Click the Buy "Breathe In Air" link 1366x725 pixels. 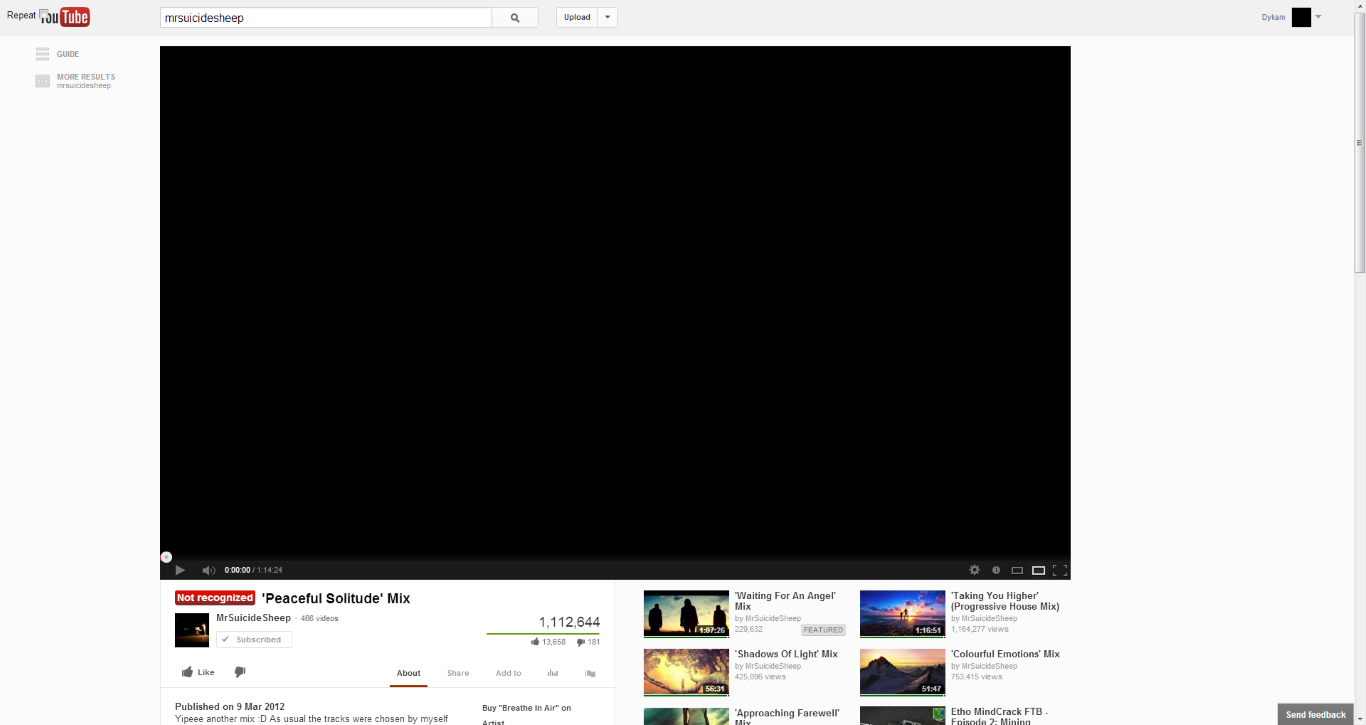[x=526, y=707]
